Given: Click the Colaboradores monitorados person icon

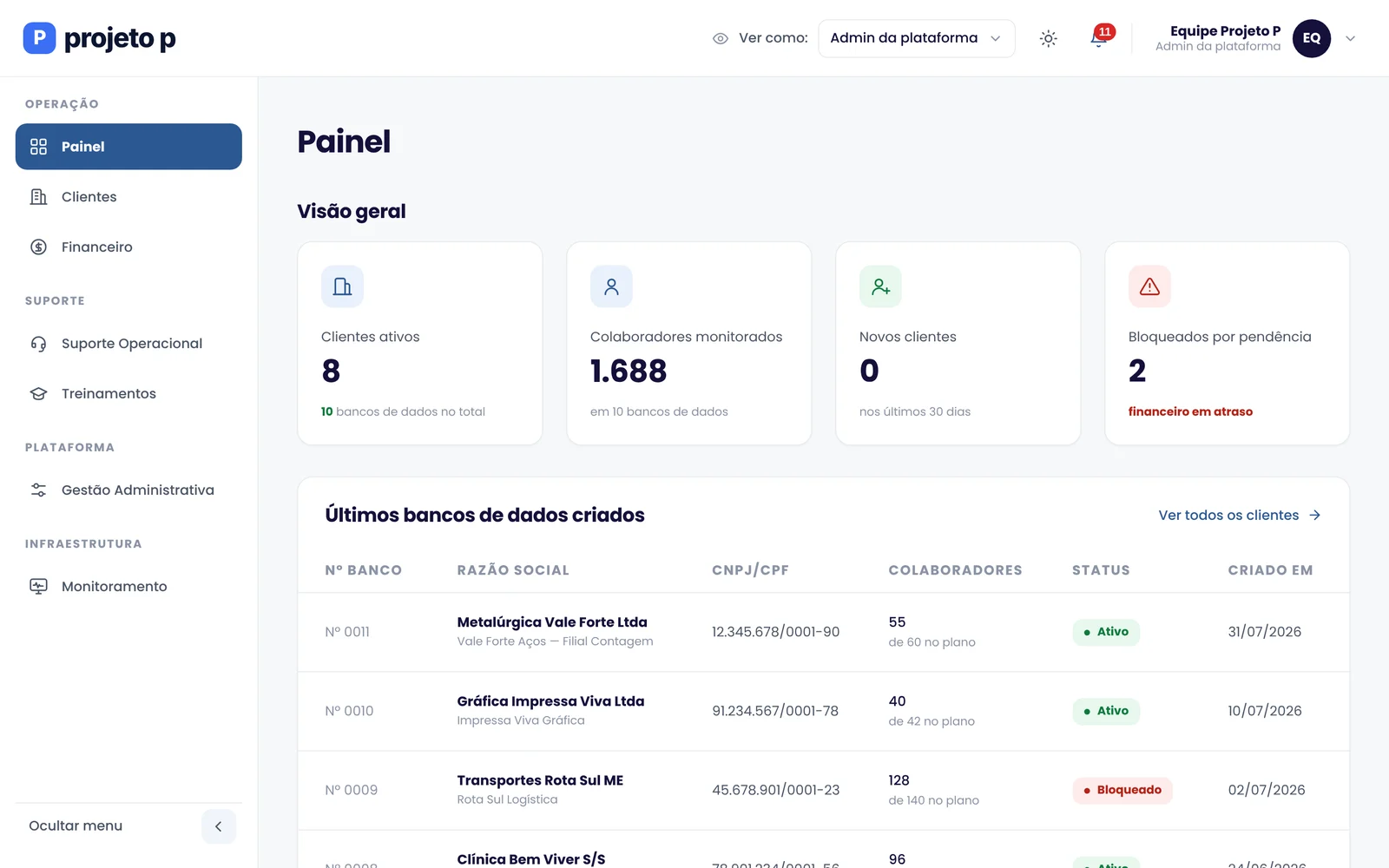Looking at the screenshot, I should tap(611, 286).
